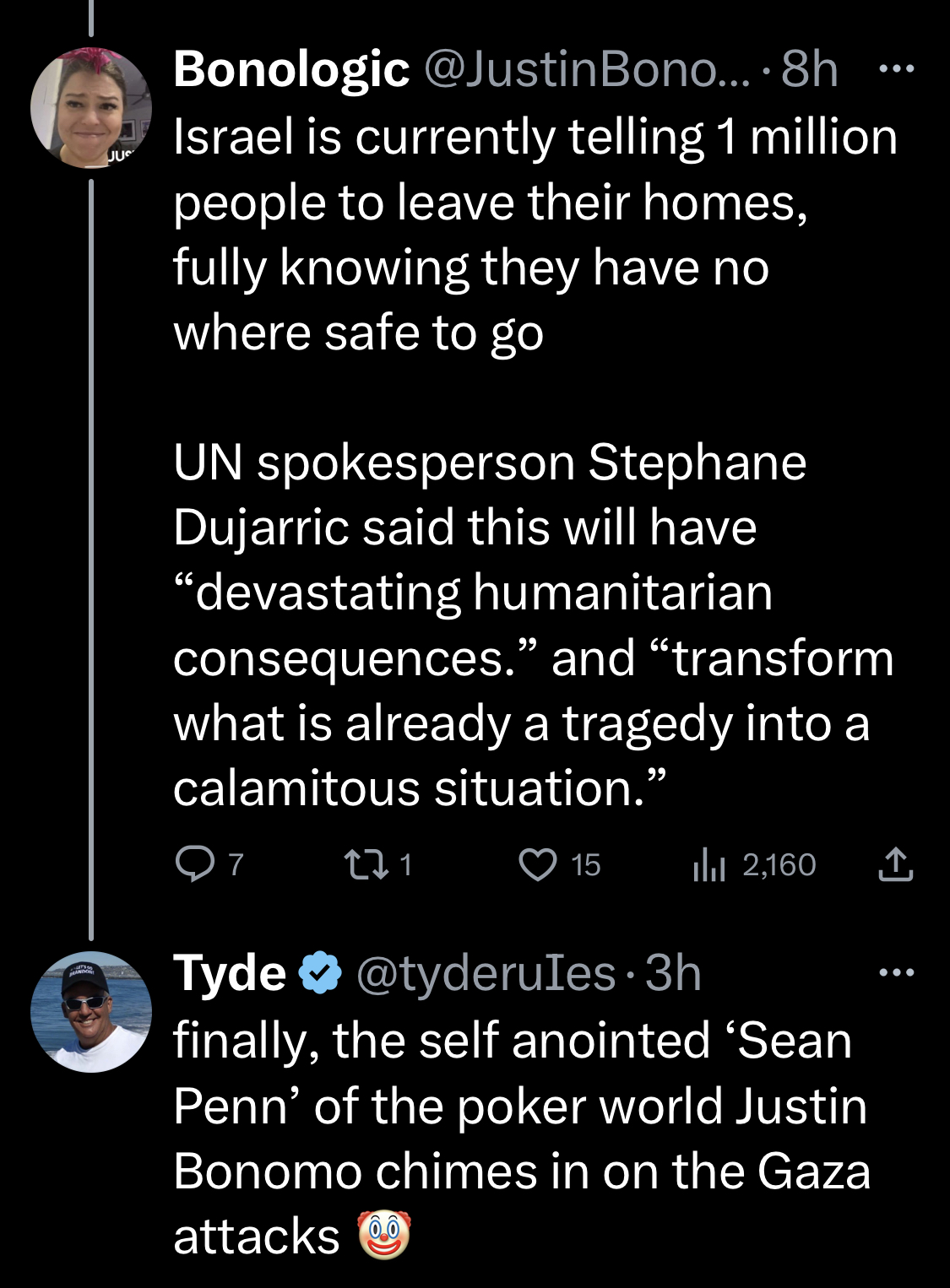
Task: Tap the 8h timestamp on Bonologic's tweet
Action: pos(809,69)
